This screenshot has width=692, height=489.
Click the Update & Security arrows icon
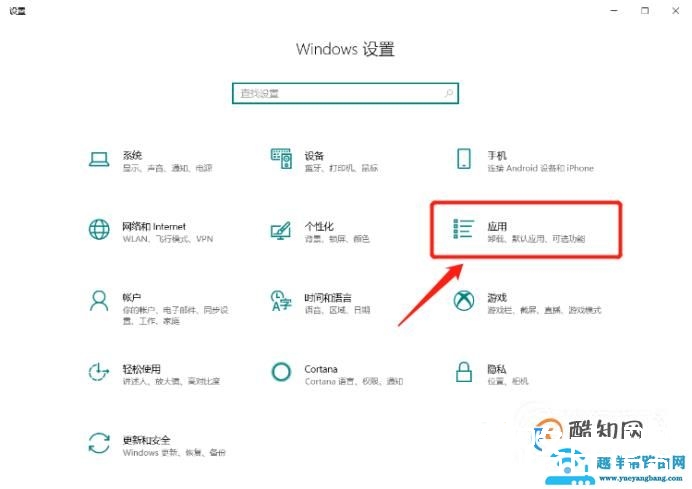[x=99, y=443]
